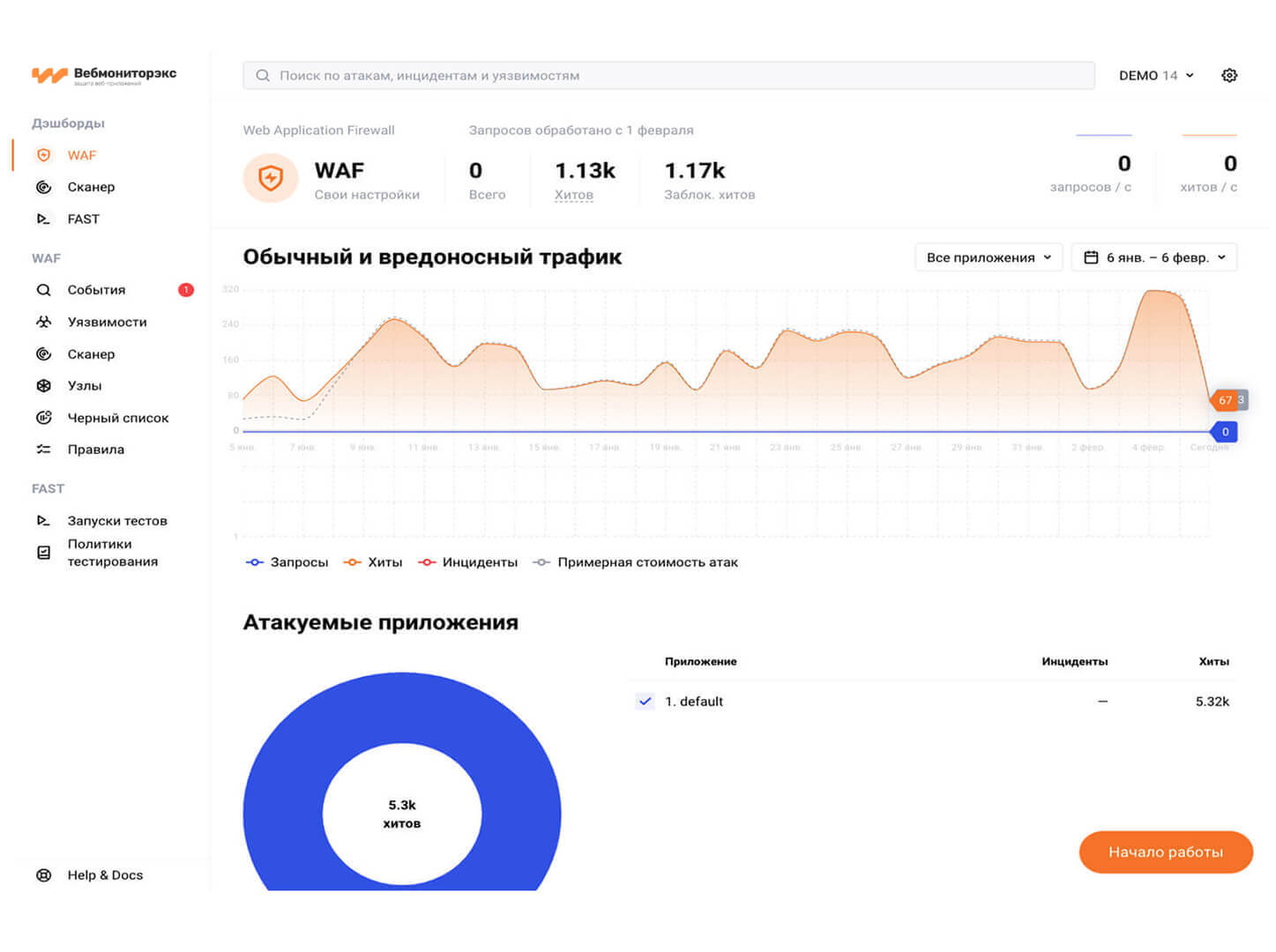This screenshot has width=1276, height=952.
Task: Click the Узлы nodes icon
Action: pos(43,385)
